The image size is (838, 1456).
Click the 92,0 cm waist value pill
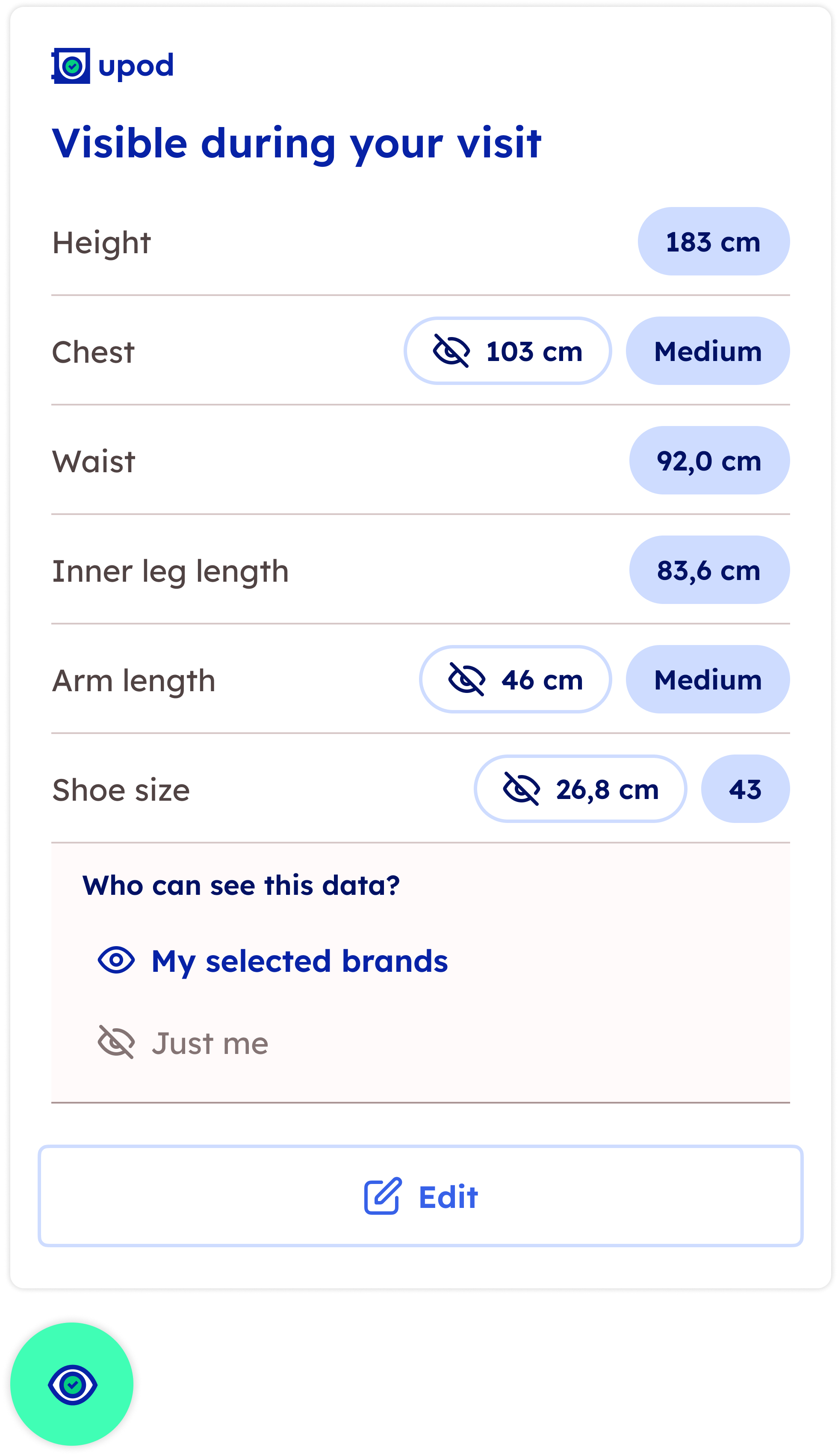click(709, 461)
